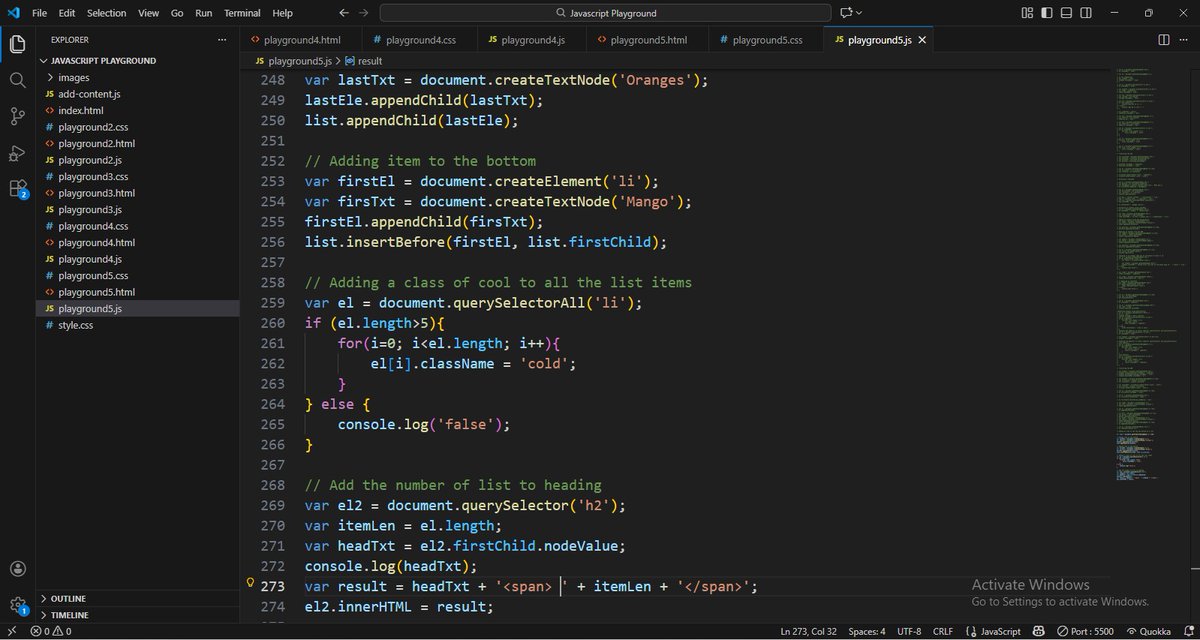Click playground5.js in the breadcrumb
The image size is (1200, 640).
click(x=292, y=61)
